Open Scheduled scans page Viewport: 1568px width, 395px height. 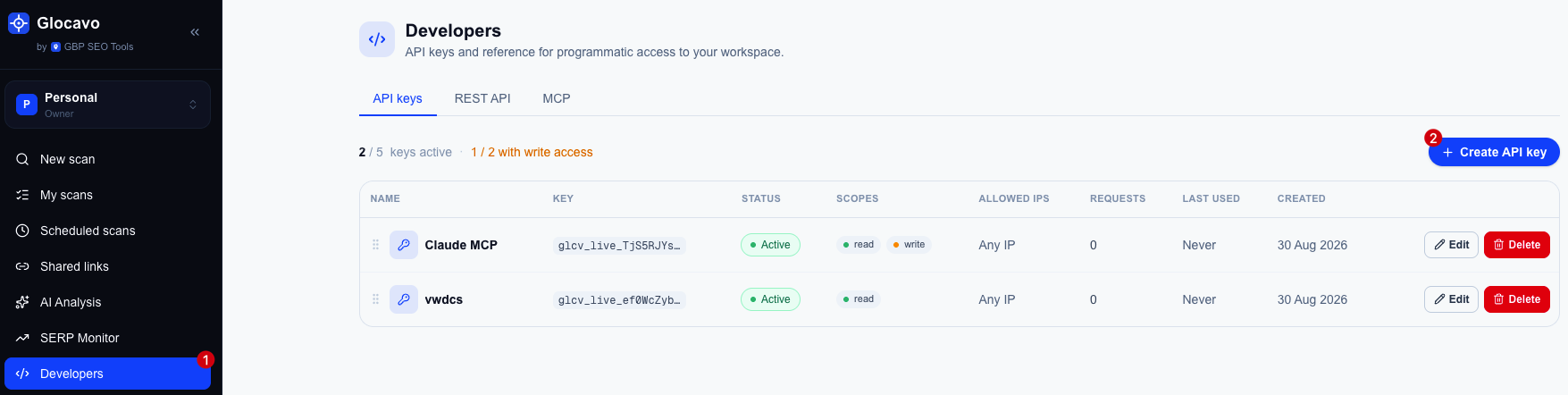(x=107, y=231)
